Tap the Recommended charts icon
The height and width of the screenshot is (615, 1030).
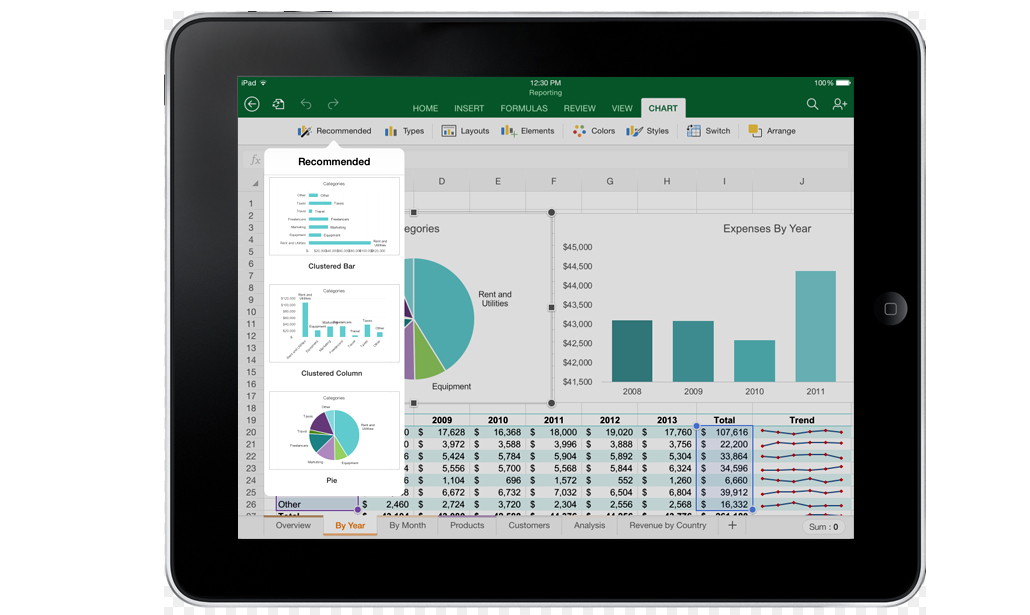[x=304, y=131]
